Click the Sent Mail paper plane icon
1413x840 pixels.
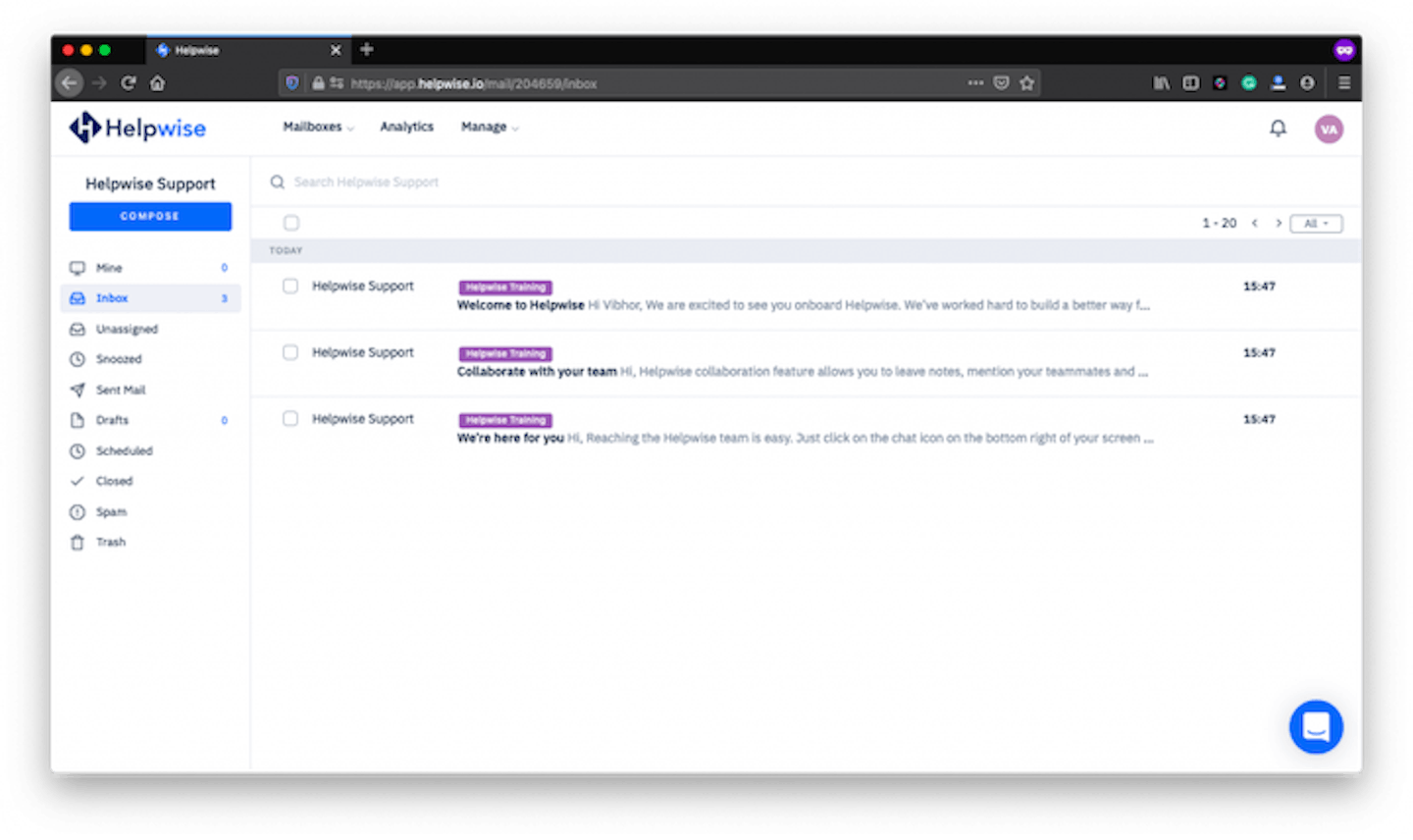coord(78,390)
